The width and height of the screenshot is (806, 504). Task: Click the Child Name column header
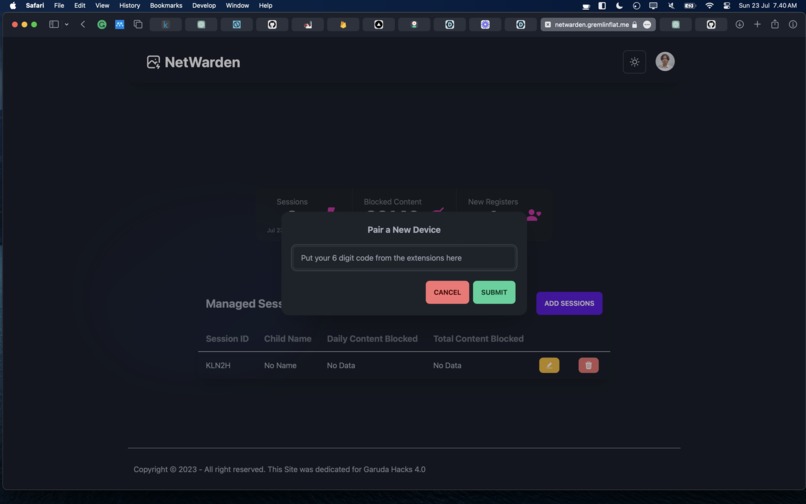tap(287, 338)
